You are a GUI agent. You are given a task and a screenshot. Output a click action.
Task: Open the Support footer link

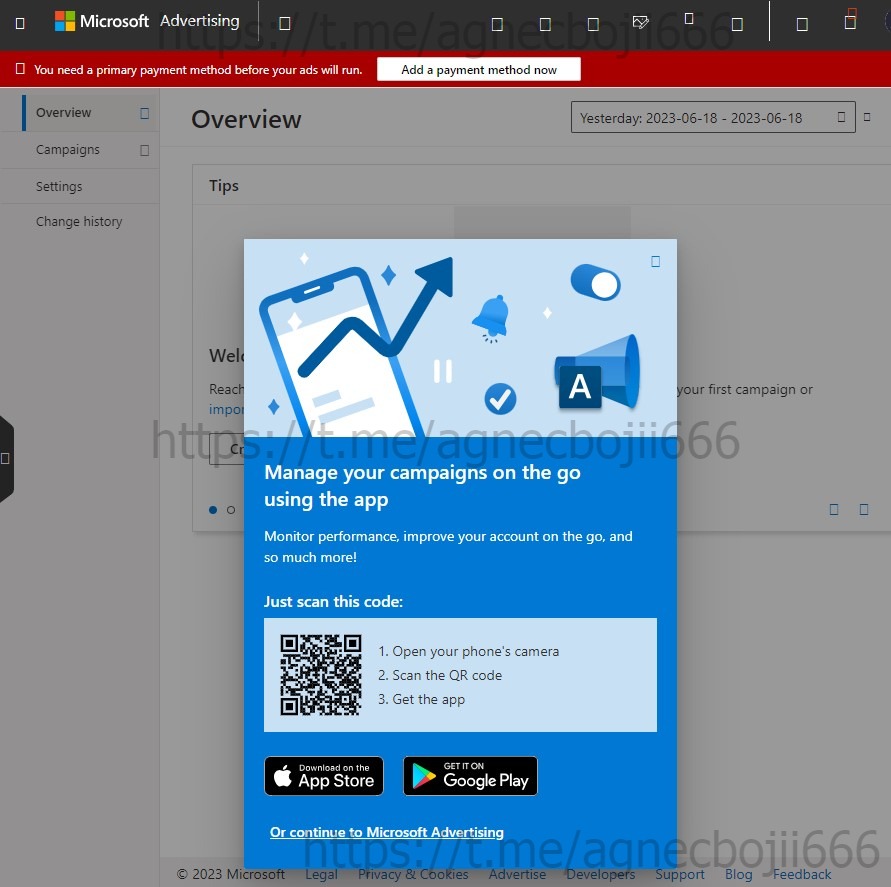(x=680, y=874)
